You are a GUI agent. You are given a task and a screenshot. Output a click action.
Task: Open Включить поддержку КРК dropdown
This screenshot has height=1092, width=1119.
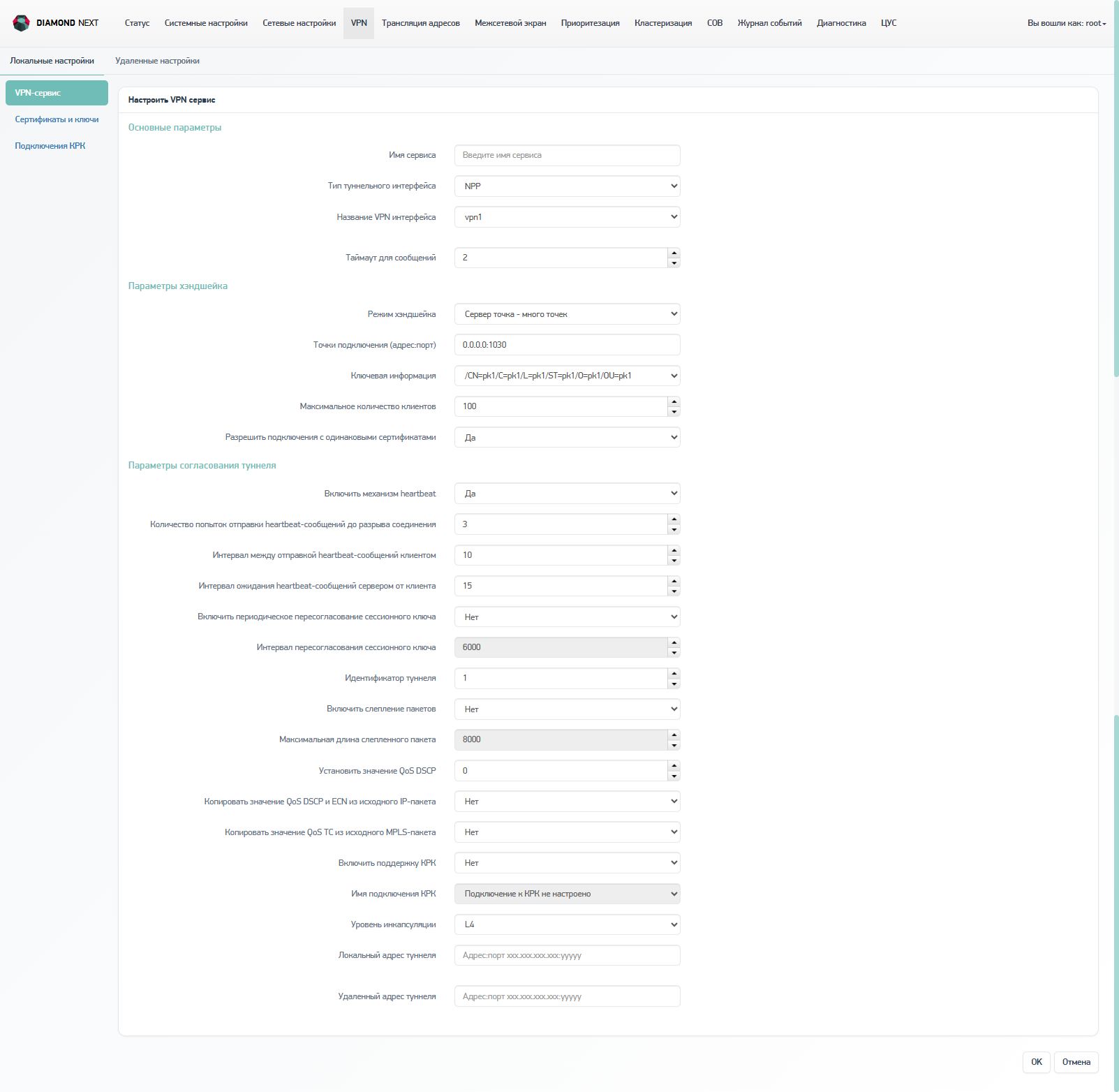(x=567, y=863)
